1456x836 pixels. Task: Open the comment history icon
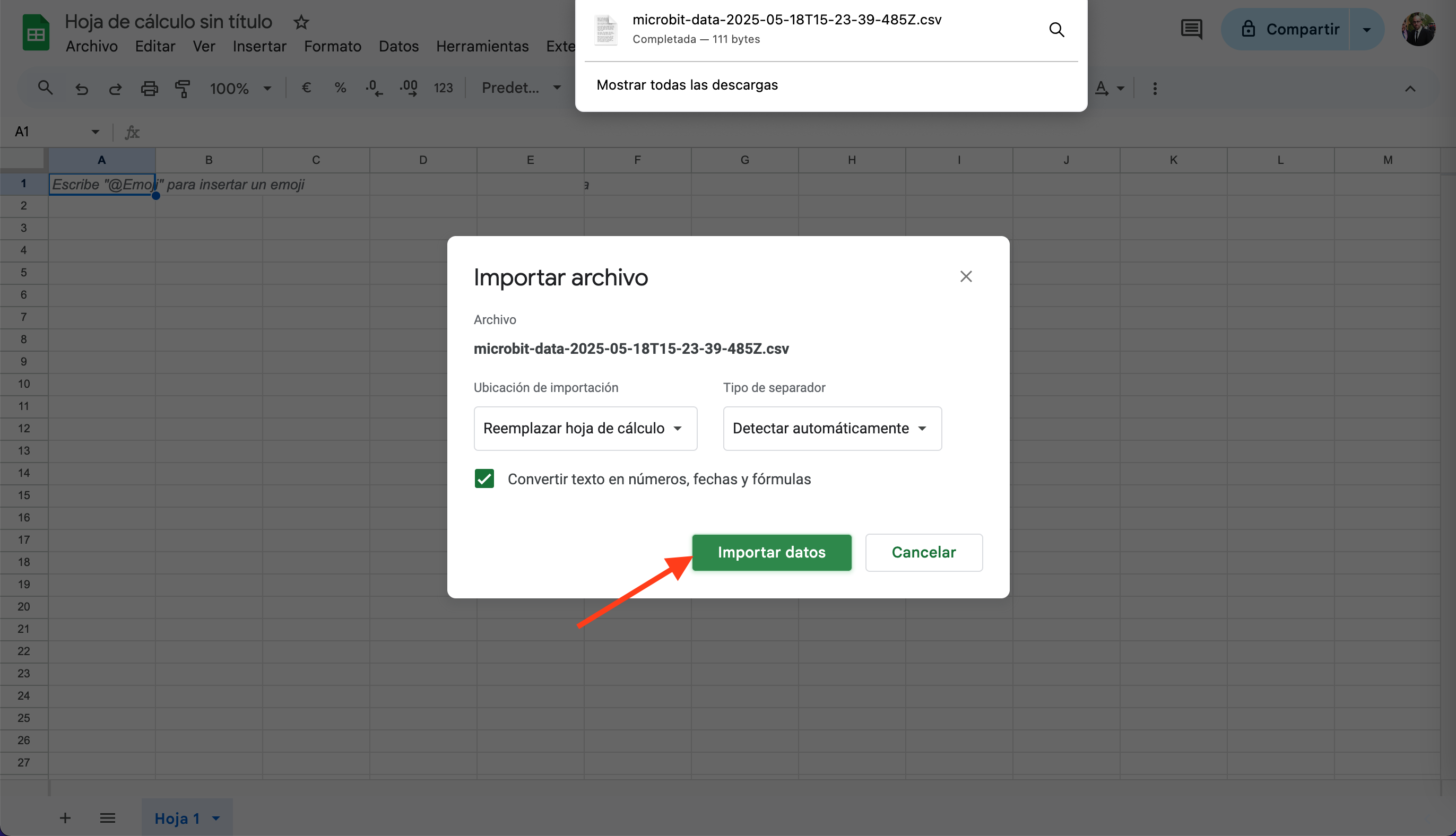1191,29
